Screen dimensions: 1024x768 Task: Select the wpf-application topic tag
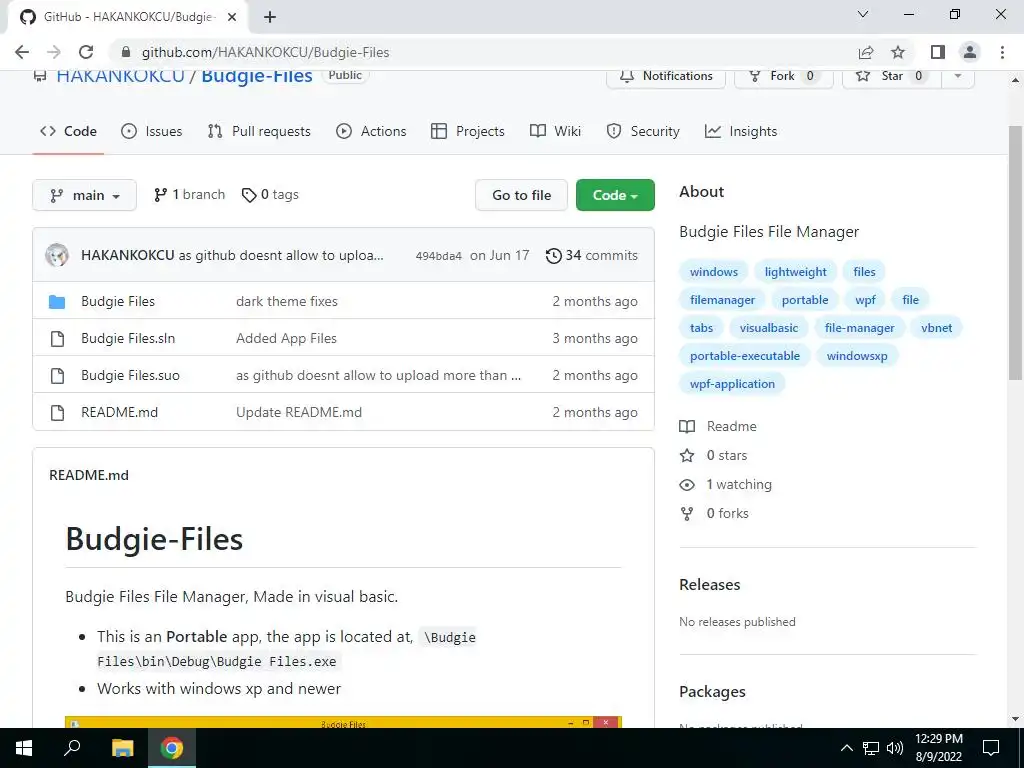coord(732,384)
